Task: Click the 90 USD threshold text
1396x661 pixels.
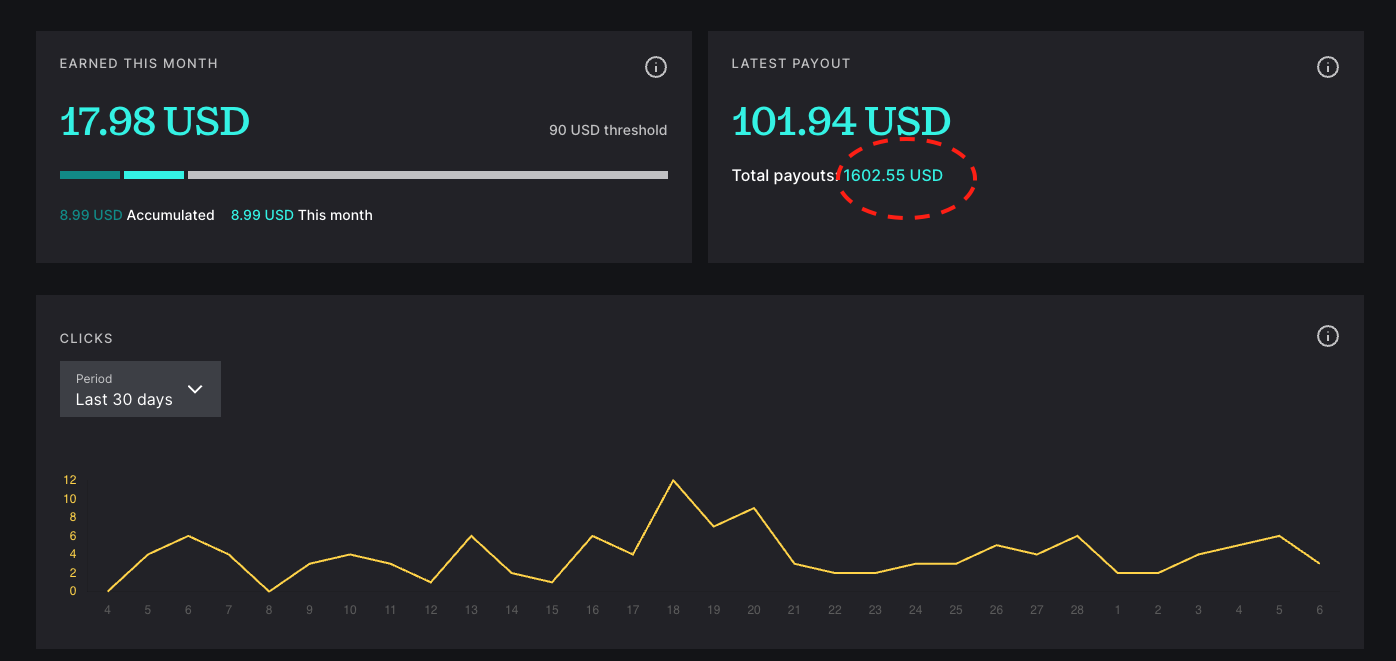Action: click(607, 130)
